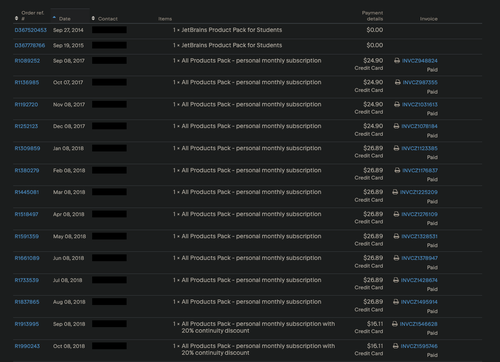500x362 pixels.
Task: Select the Sep 19, 2015 date cell
Action: [x=68, y=45]
